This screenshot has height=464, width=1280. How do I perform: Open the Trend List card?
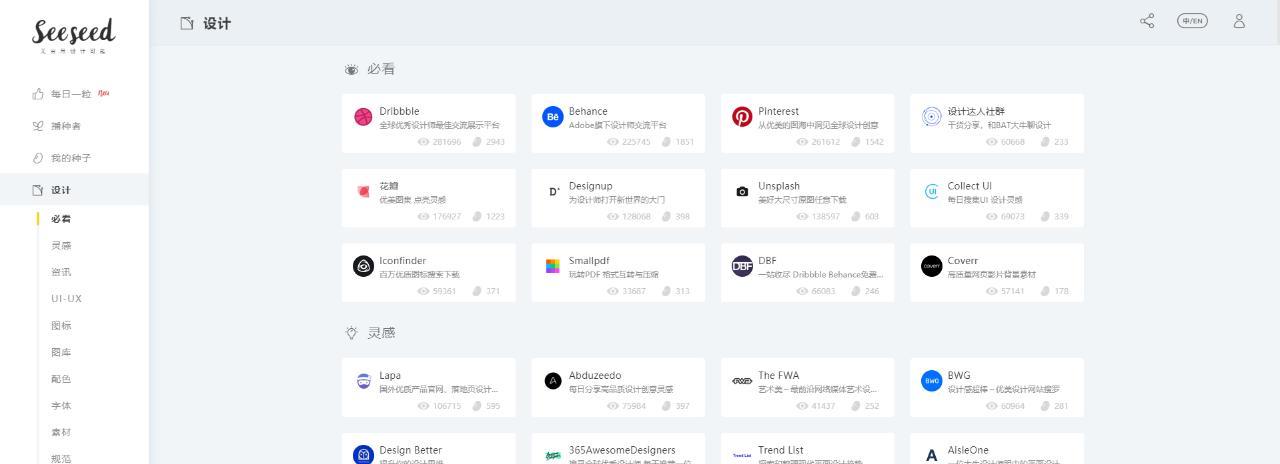pos(807,448)
